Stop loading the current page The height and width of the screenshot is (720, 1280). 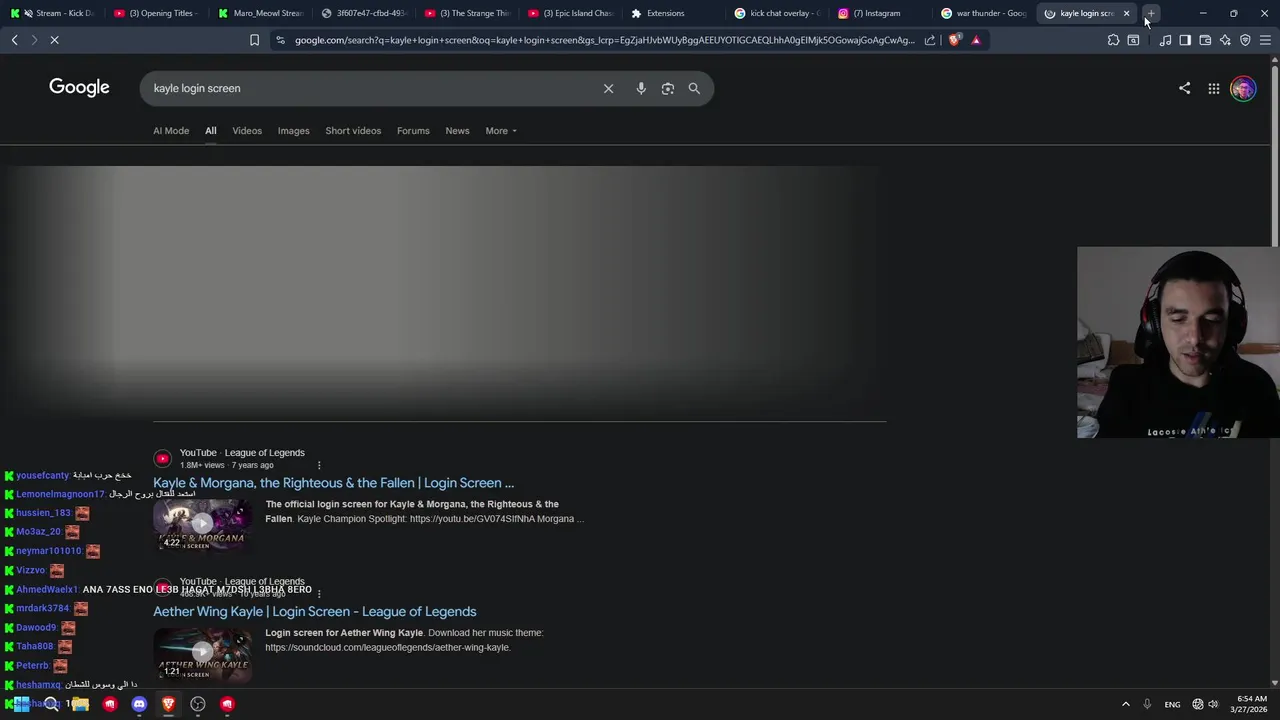tap(55, 40)
